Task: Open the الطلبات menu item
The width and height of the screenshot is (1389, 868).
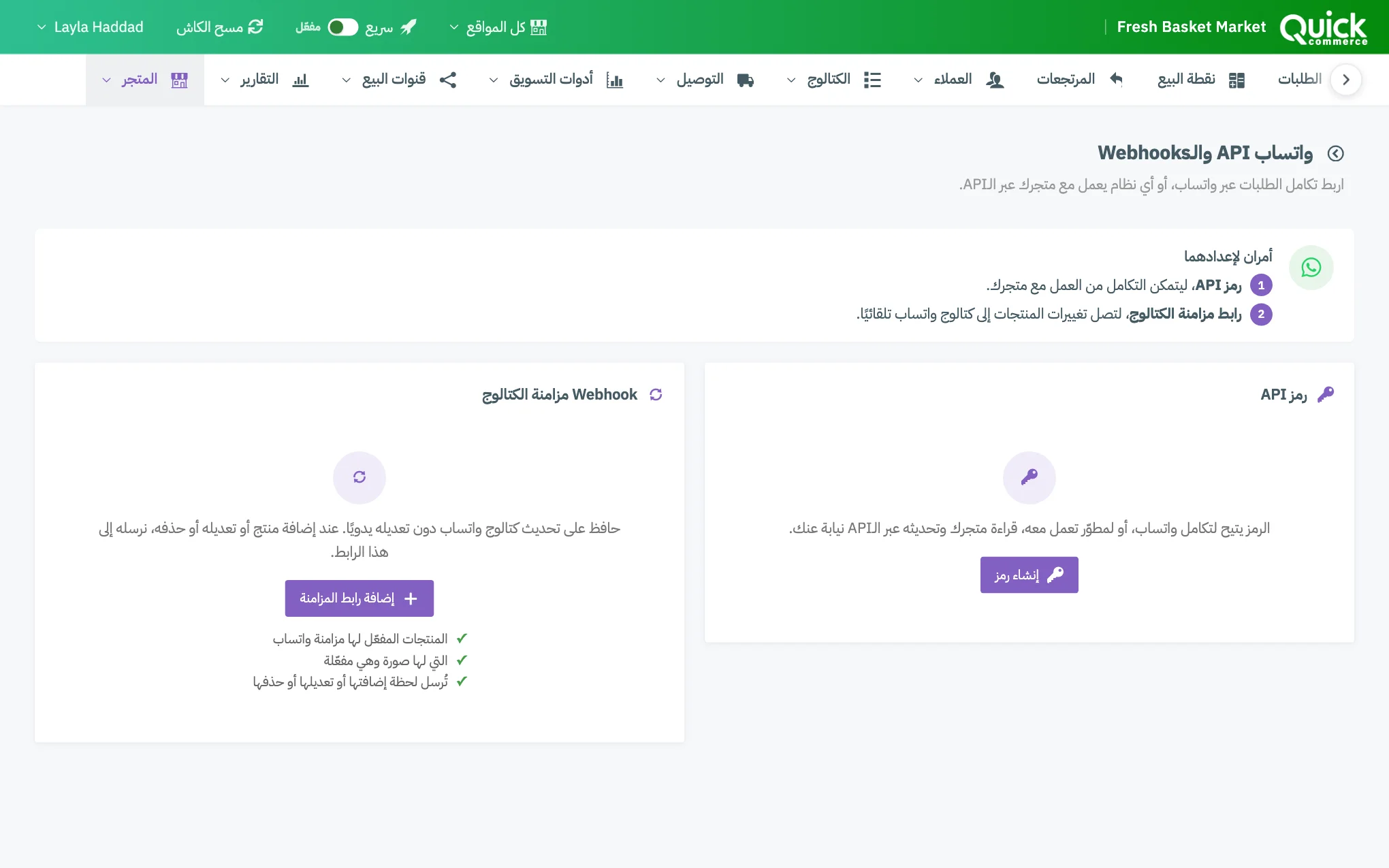Action: point(1299,79)
